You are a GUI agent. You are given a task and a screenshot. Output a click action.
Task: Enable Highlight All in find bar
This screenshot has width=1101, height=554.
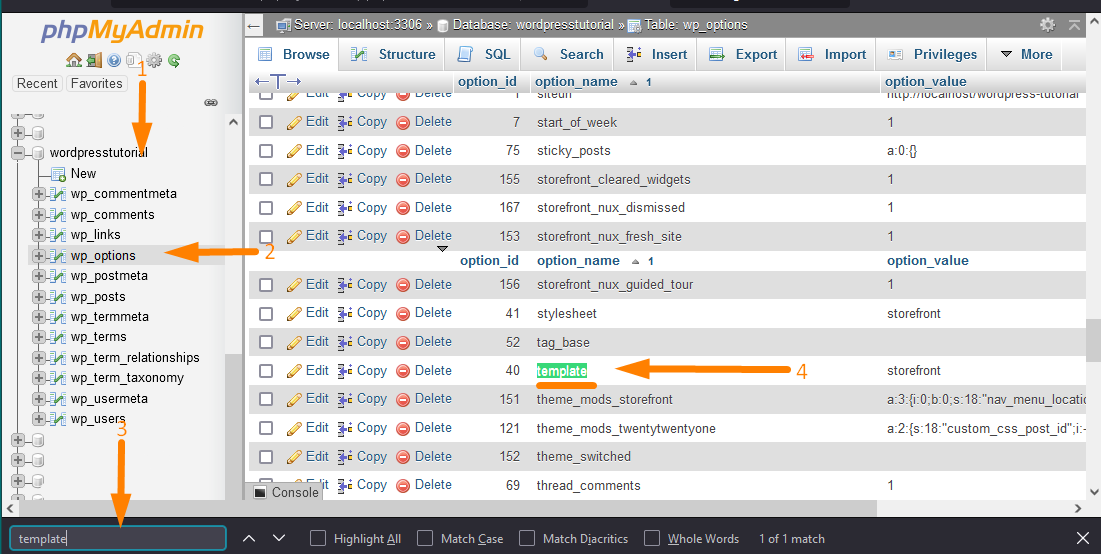tap(318, 539)
